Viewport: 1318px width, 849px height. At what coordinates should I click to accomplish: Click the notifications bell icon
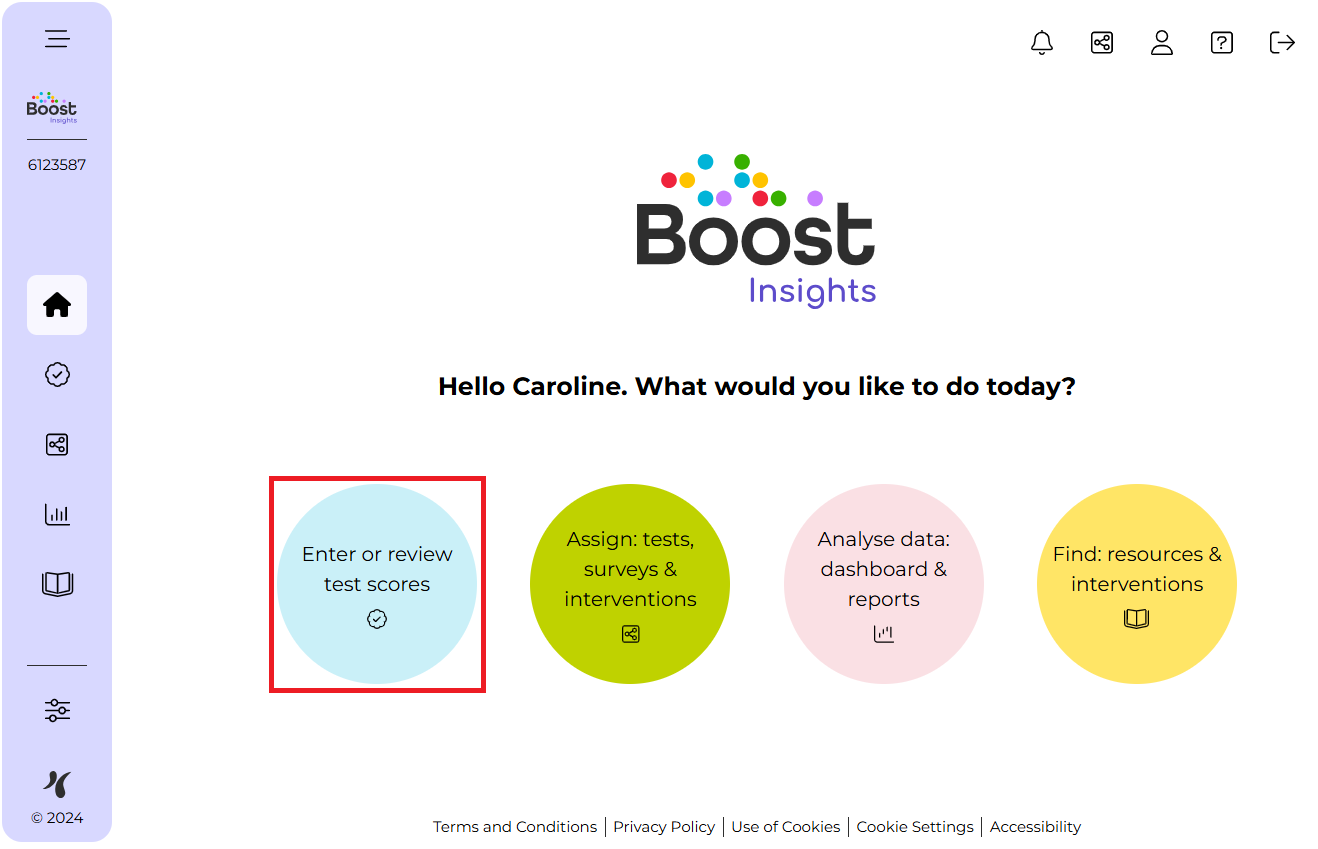(x=1042, y=43)
